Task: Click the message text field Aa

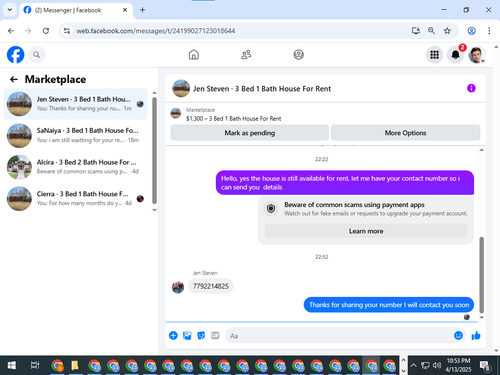Action: pos(338,336)
